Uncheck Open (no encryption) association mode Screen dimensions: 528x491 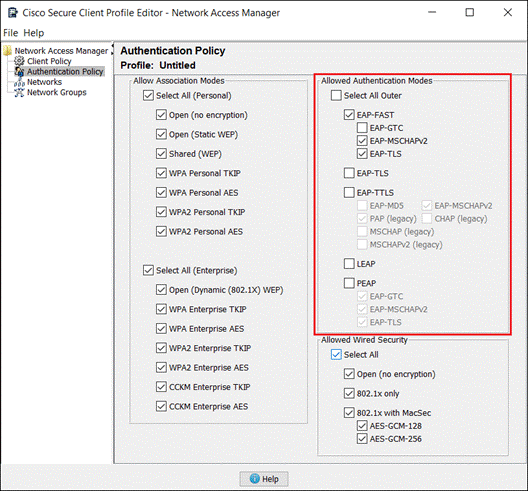161,115
